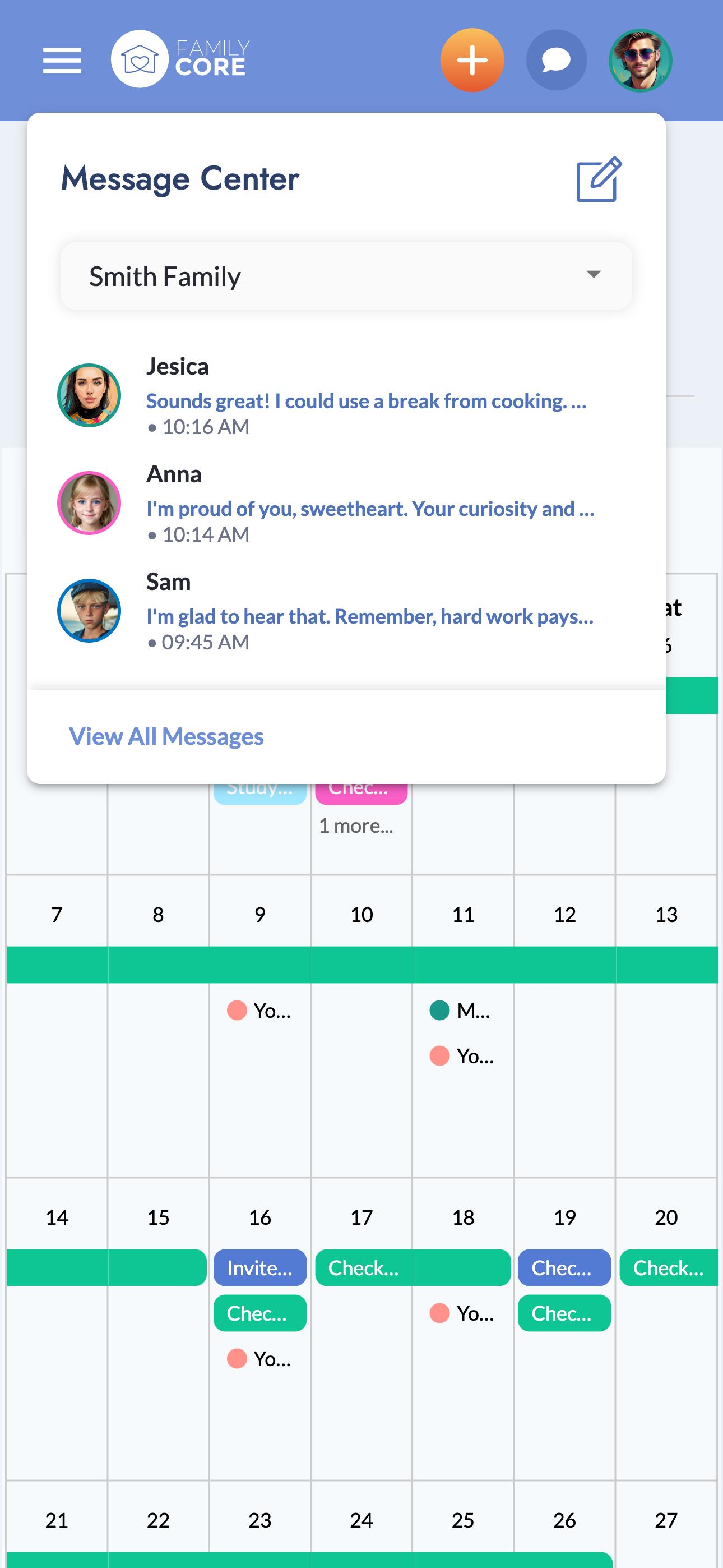The image size is (723, 1568).
Task: Select Sam's profile picture
Action: click(89, 611)
